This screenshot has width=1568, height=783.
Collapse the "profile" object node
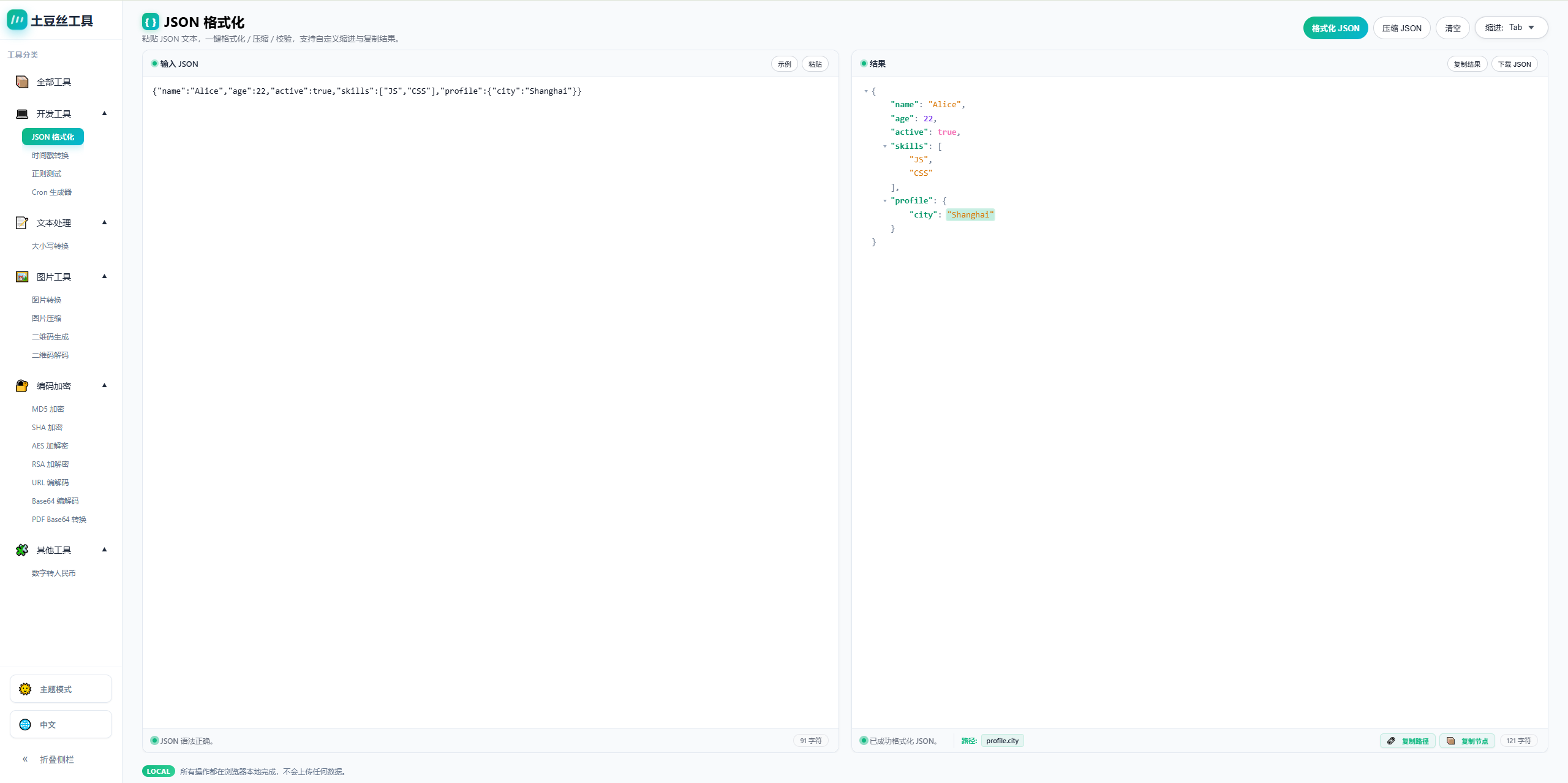pyautogui.click(x=885, y=201)
